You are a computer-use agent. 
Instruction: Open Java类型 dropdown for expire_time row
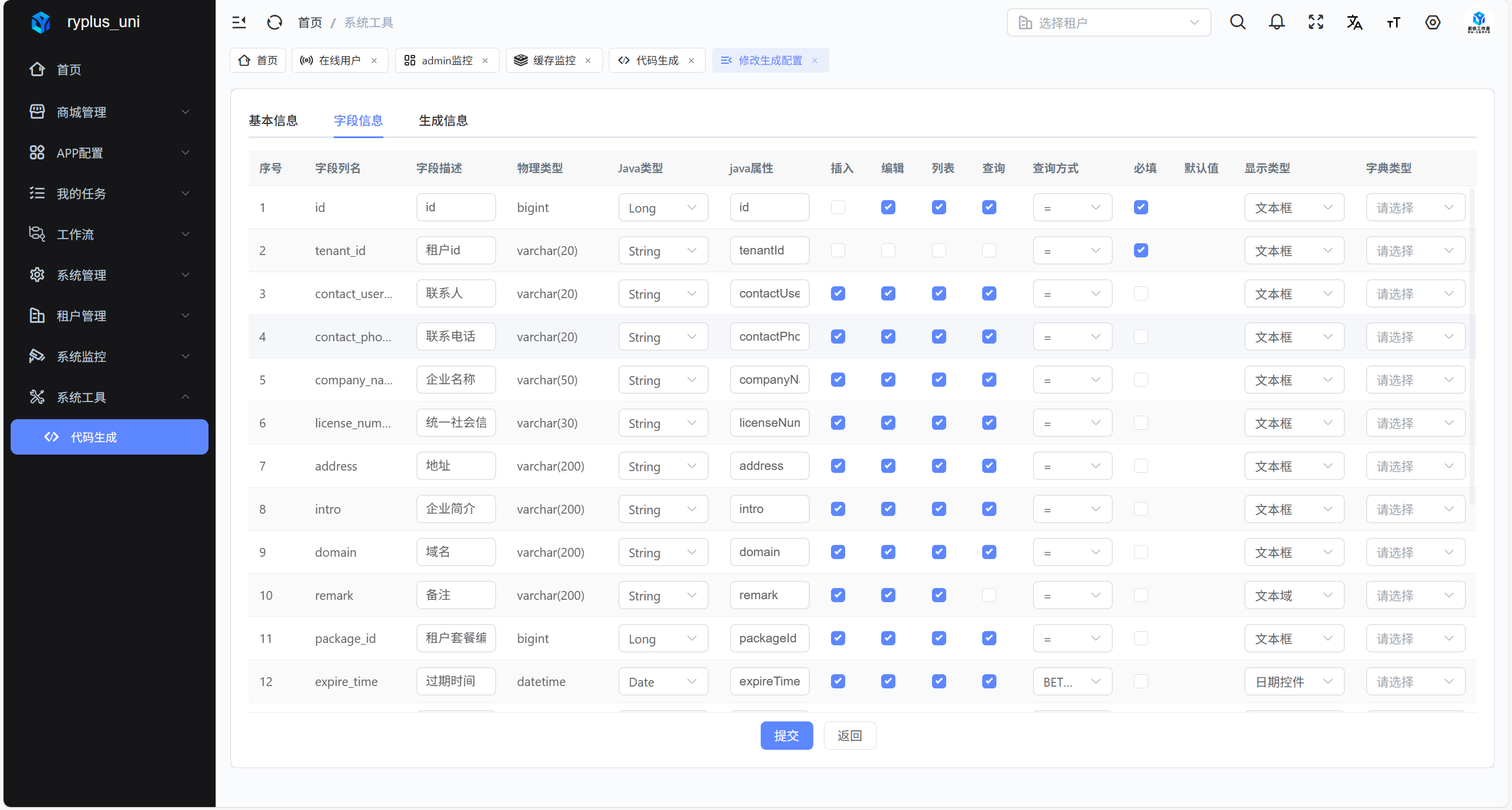663,681
